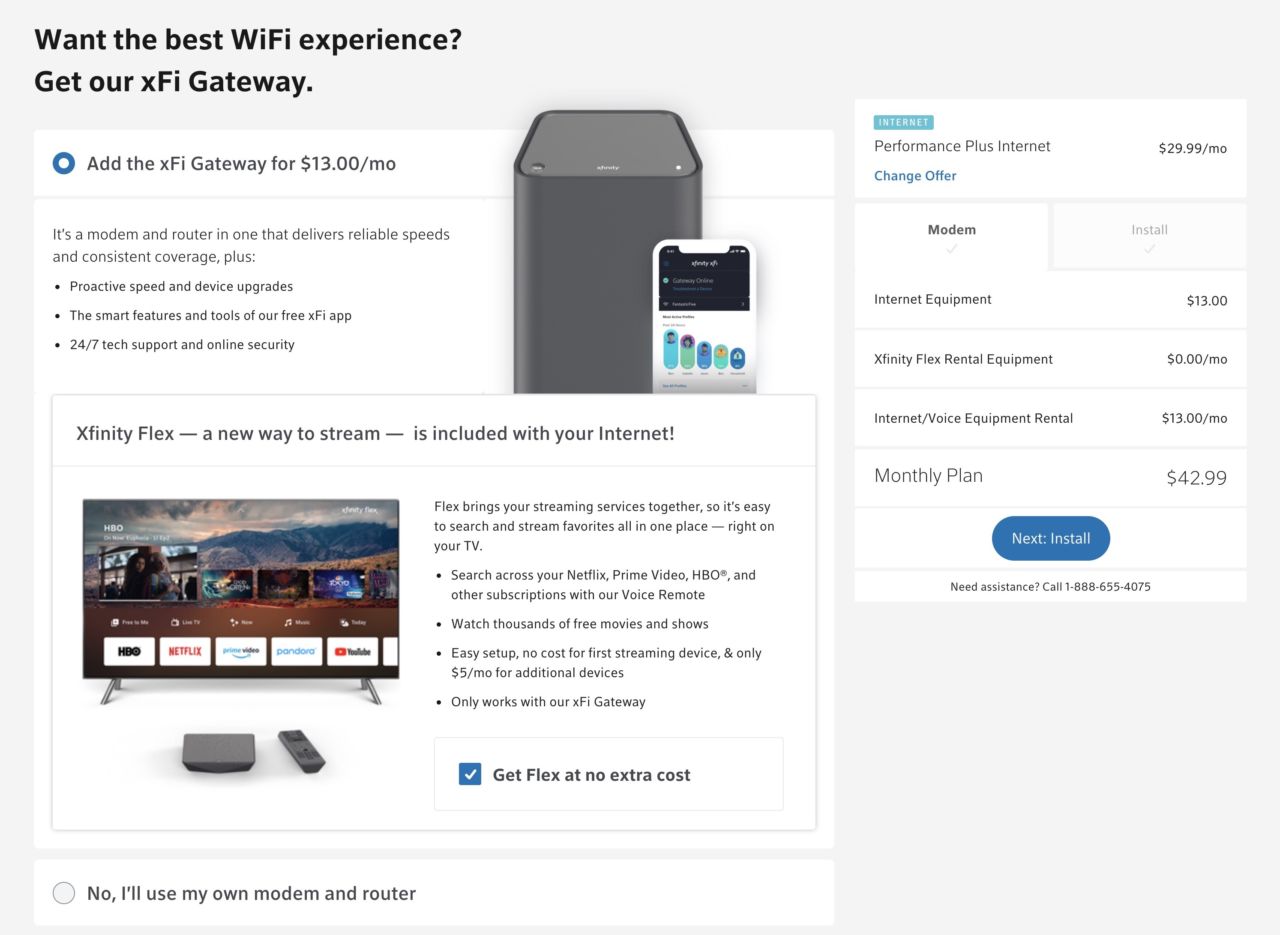Launch the YouTube tile on the TV screen
The width and height of the screenshot is (1280, 935).
[x=352, y=651]
